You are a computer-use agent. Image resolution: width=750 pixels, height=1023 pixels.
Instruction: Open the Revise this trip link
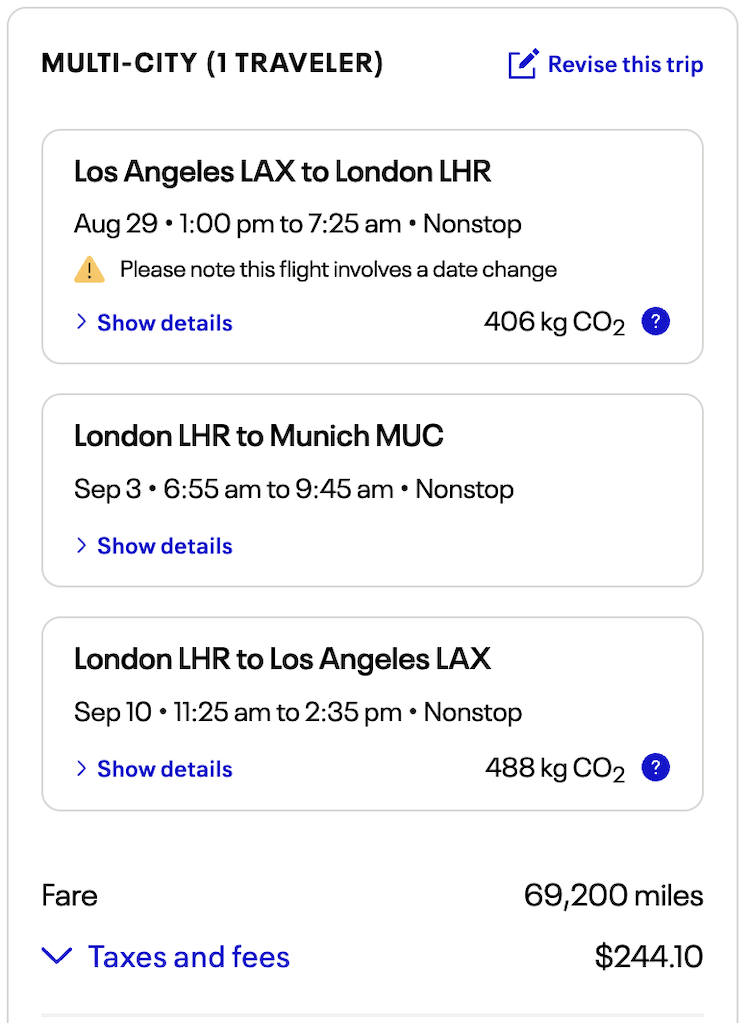click(x=625, y=65)
